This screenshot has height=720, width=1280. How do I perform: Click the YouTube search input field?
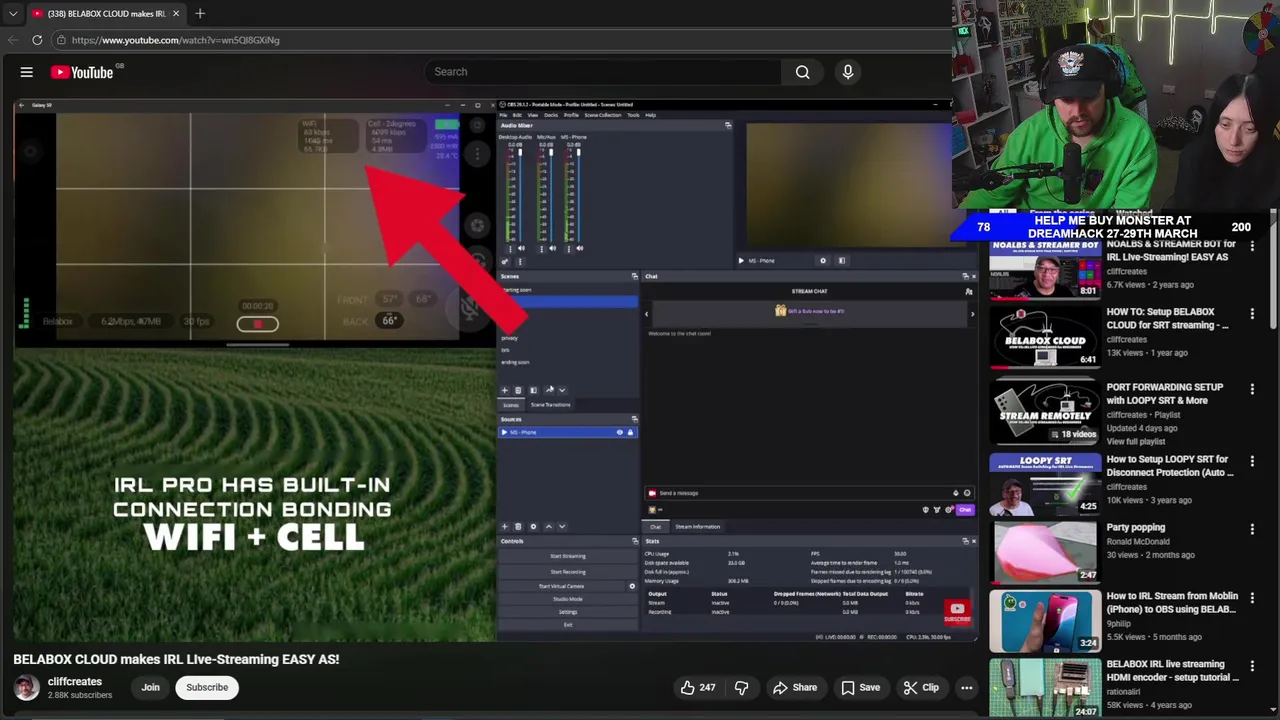(604, 72)
